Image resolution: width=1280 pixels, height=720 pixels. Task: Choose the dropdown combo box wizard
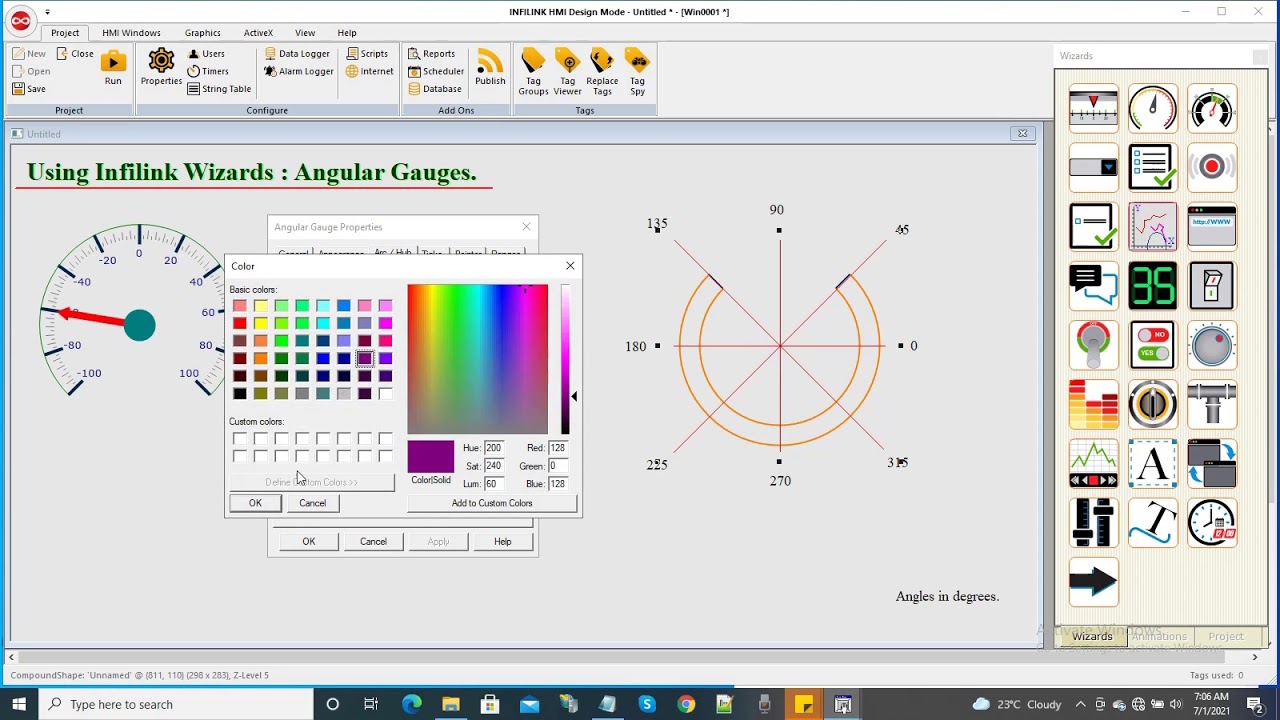(x=1093, y=167)
